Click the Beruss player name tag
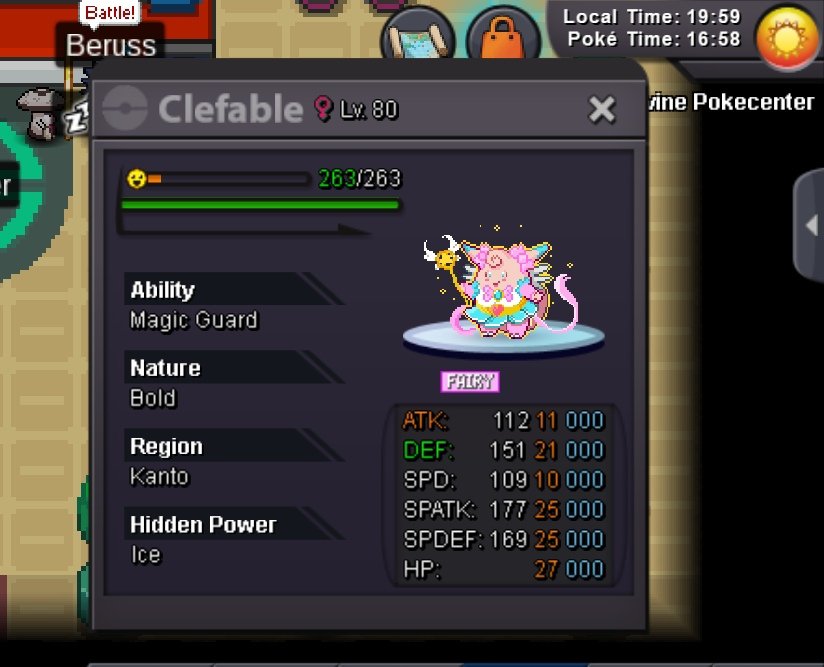 [x=111, y=45]
